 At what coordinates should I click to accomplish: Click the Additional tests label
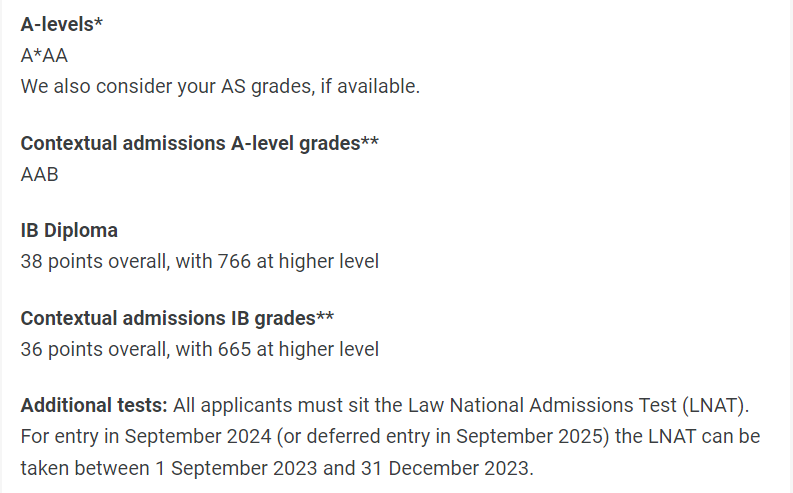(94, 406)
